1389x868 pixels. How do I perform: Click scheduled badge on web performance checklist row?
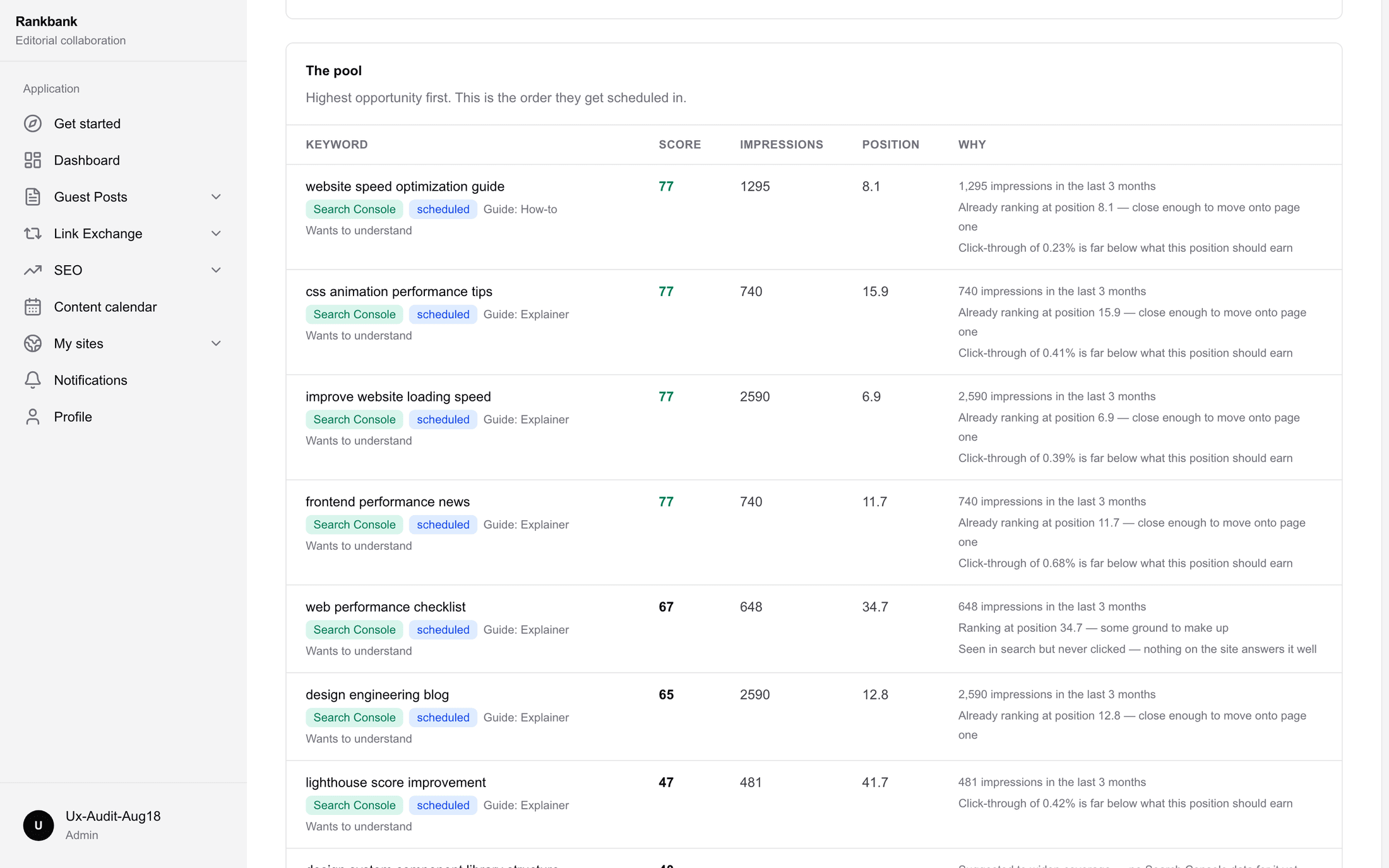point(443,629)
